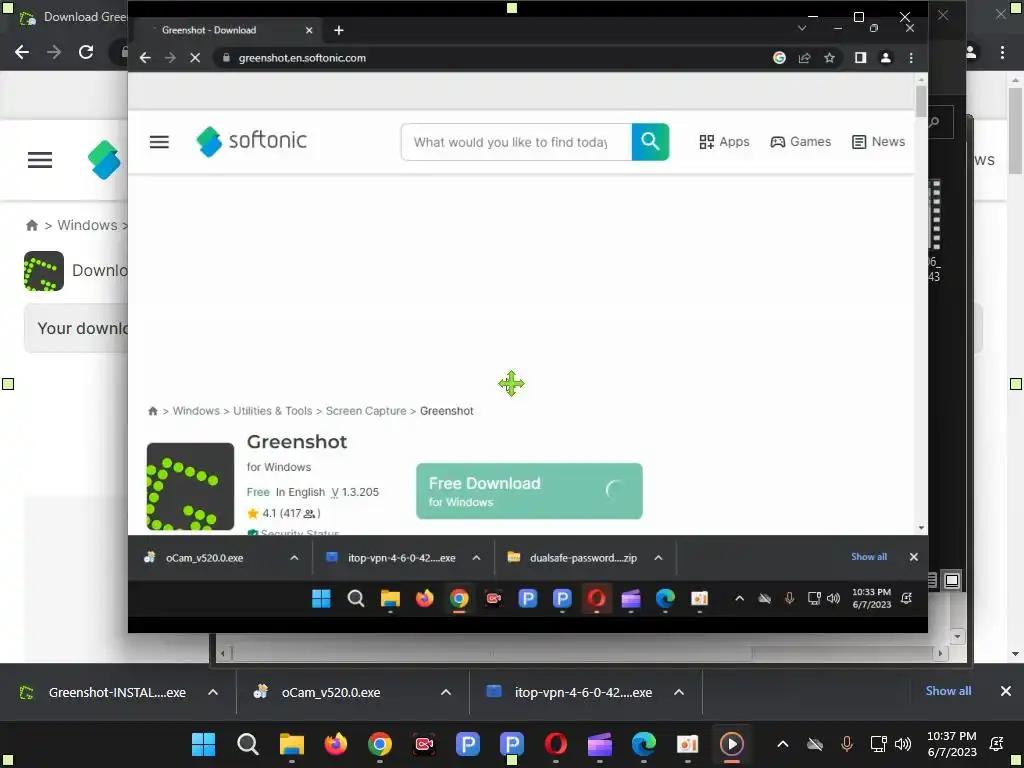Click the Softonic search magnifier button

click(x=650, y=142)
